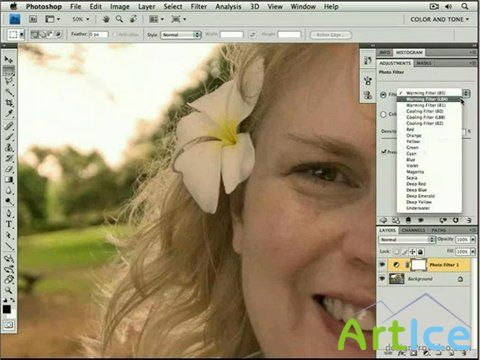480x360 pixels.
Task: Click the Zoom tool in application bar
Action: [119, 19]
